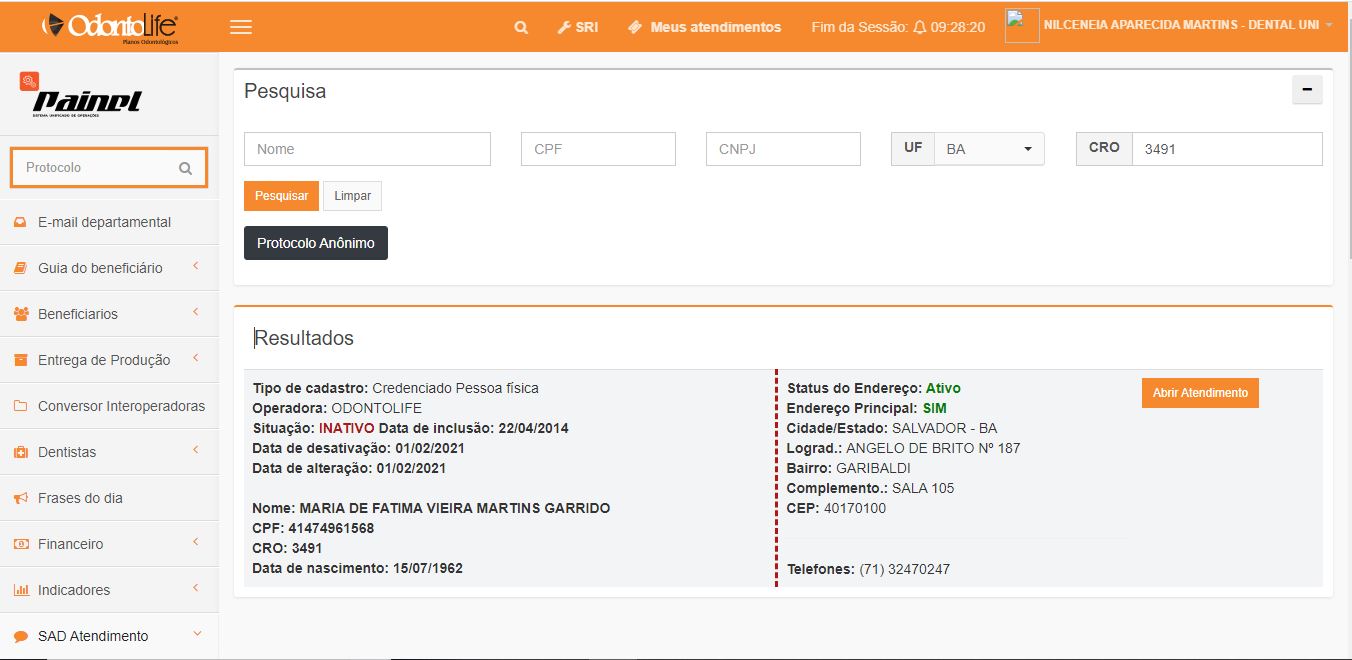Expand the Beneficiarios submenu chevron

click(x=196, y=312)
